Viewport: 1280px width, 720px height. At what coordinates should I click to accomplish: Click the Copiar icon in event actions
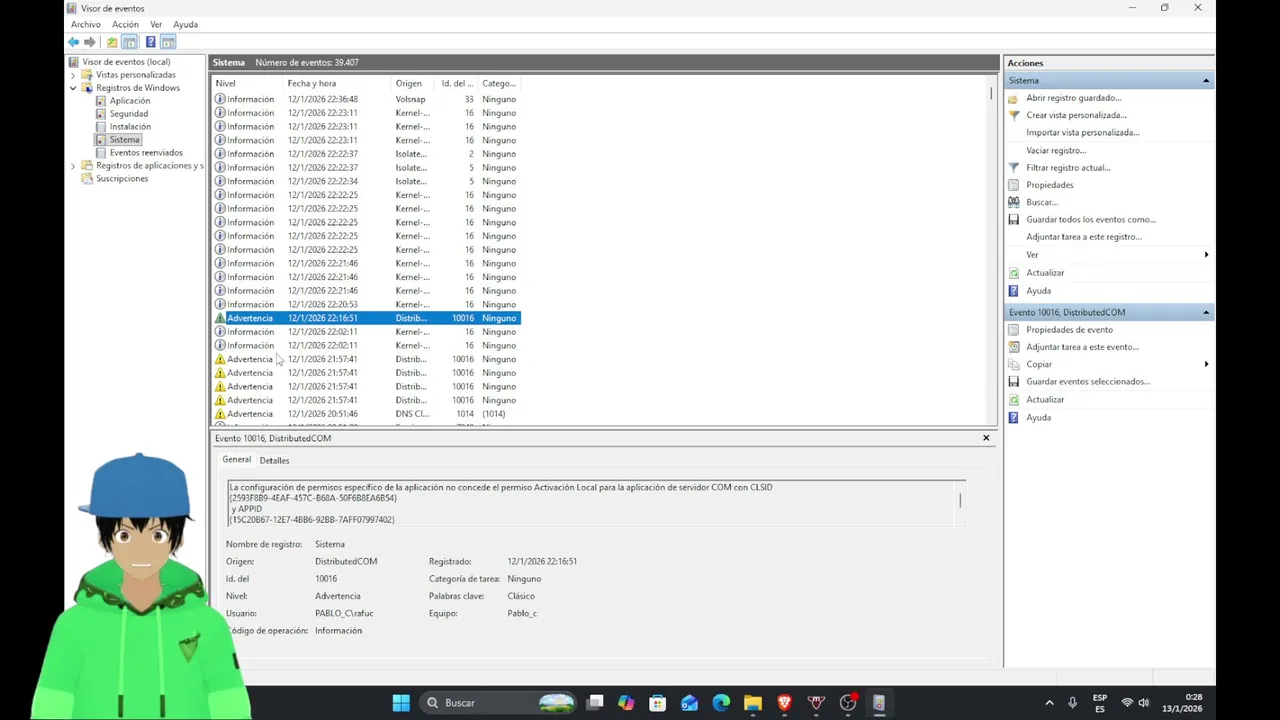tap(1013, 364)
